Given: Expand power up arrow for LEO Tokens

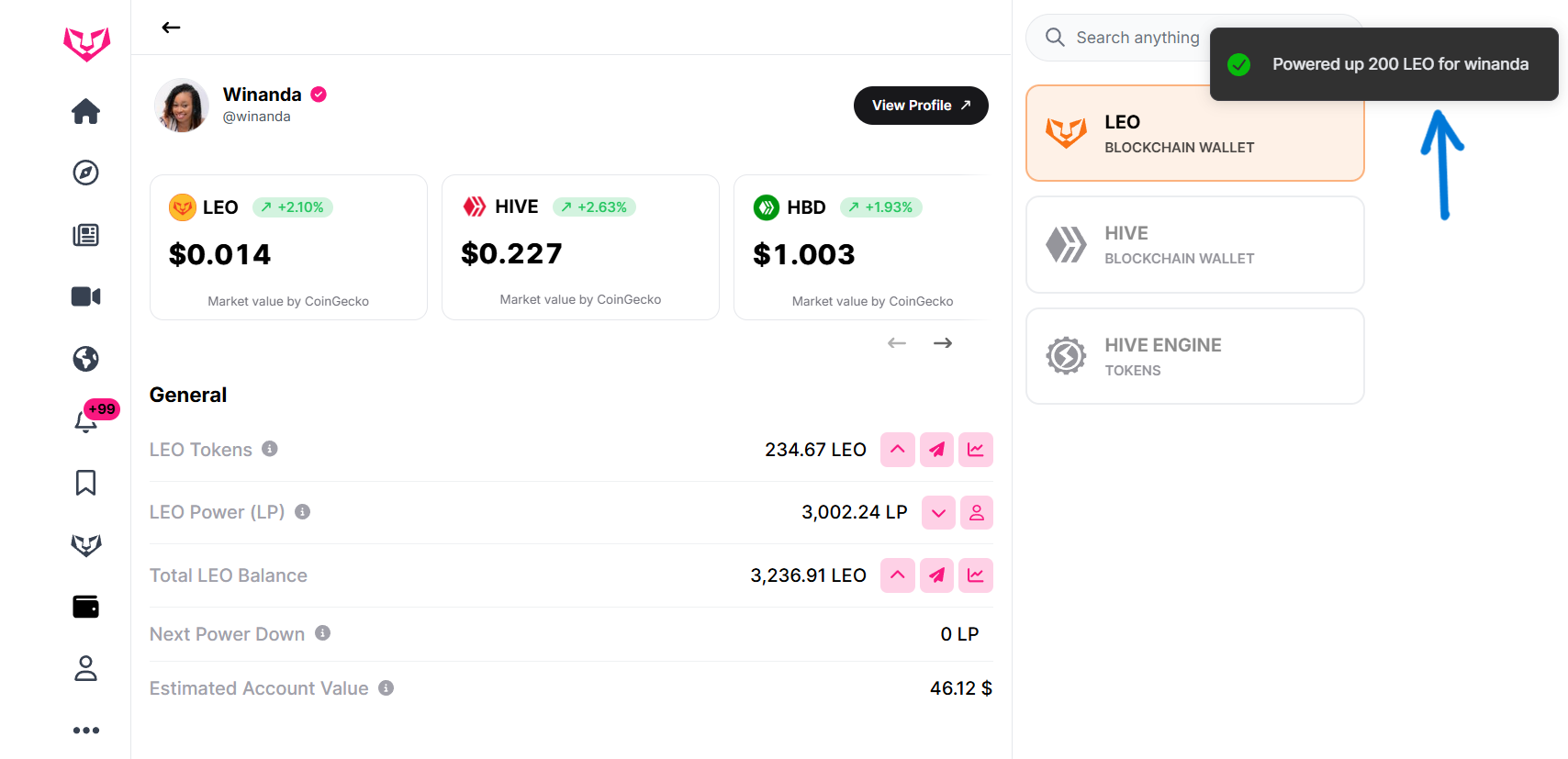Looking at the screenshot, I should (x=897, y=450).
